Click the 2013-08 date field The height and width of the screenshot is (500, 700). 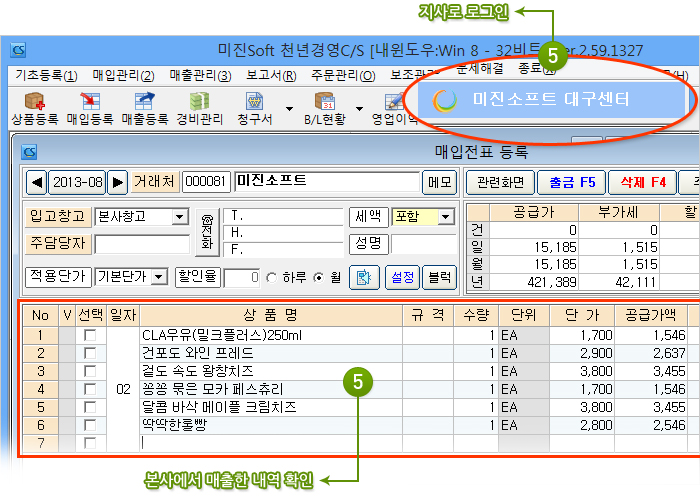tap(77, 182)
